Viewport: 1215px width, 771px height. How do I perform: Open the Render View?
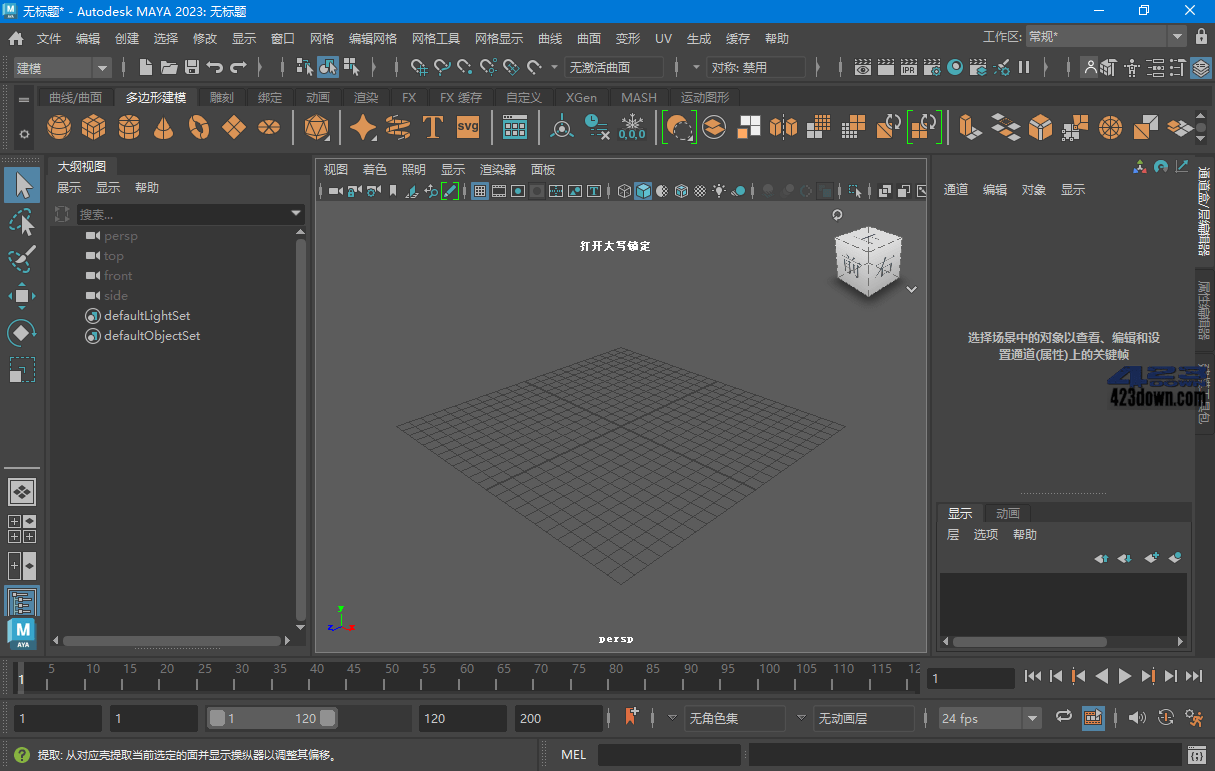pyautogui.click(x=862, y=67)
